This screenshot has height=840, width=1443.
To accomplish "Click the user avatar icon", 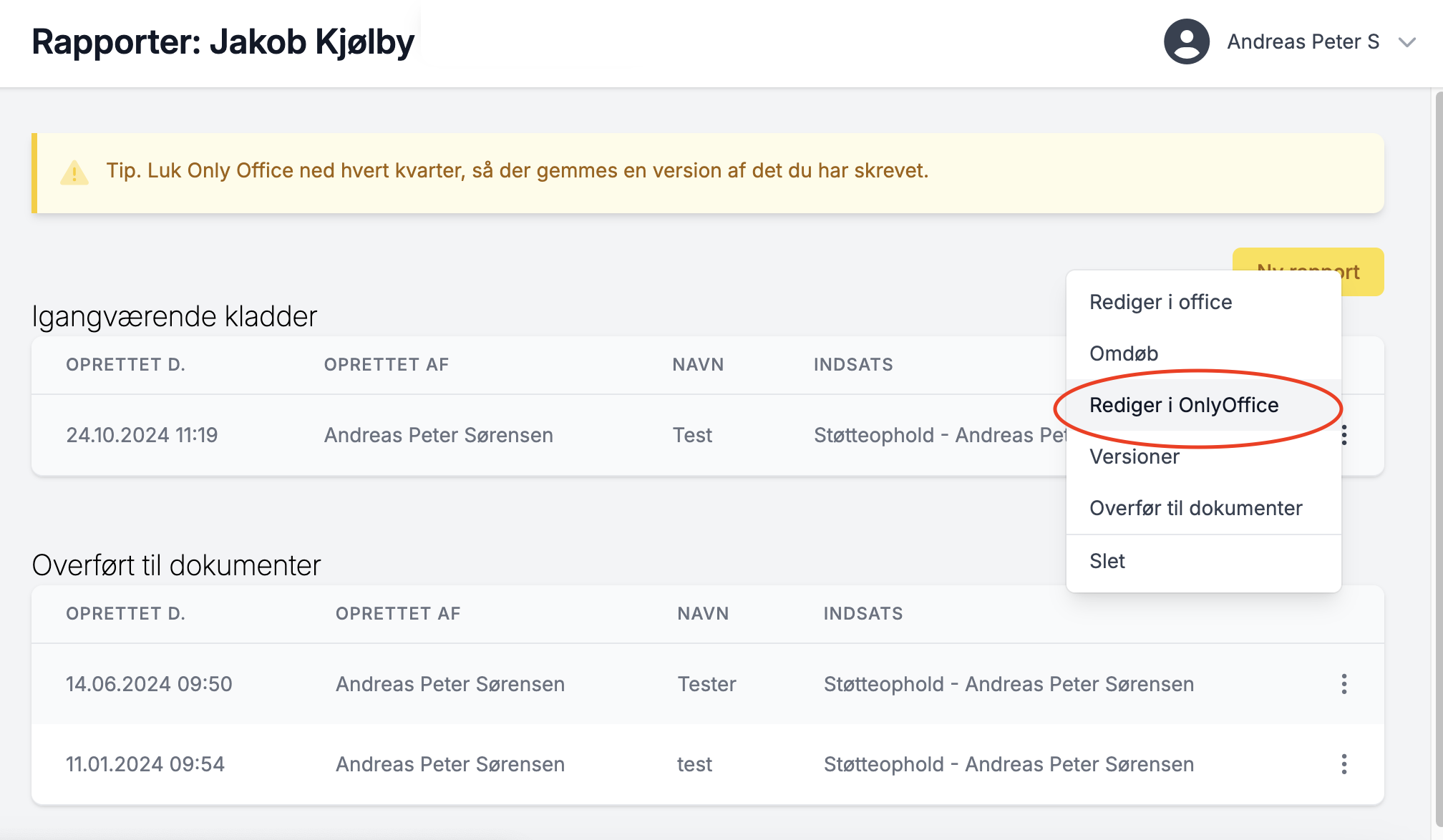I will [1186, 41].
